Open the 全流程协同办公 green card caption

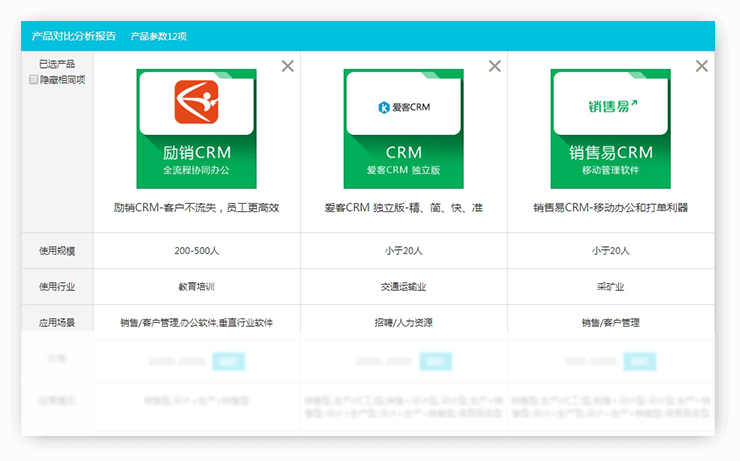[x=196, y=171]
